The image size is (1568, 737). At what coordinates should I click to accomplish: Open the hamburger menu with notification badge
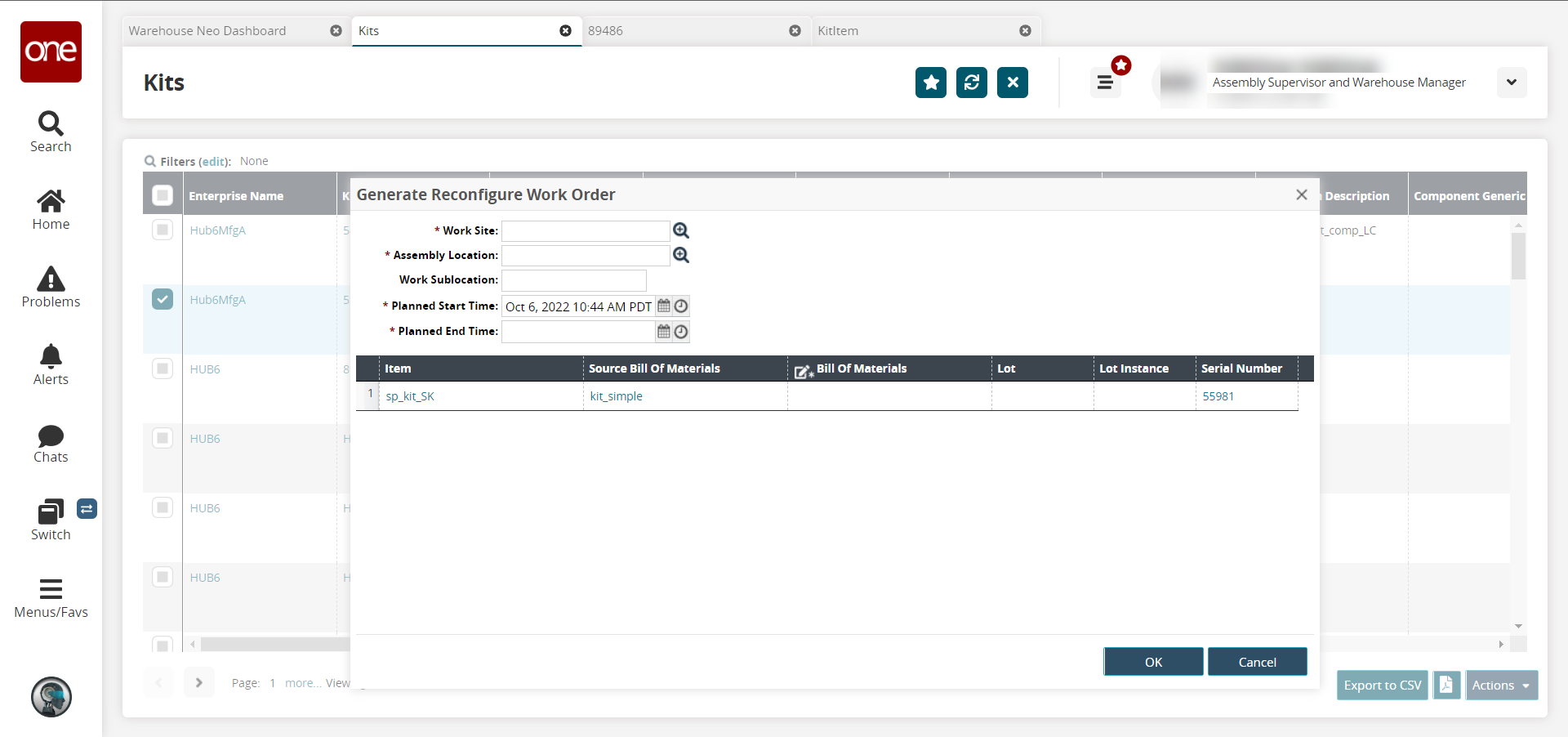pyautogui.click(x=1105, y=83)
